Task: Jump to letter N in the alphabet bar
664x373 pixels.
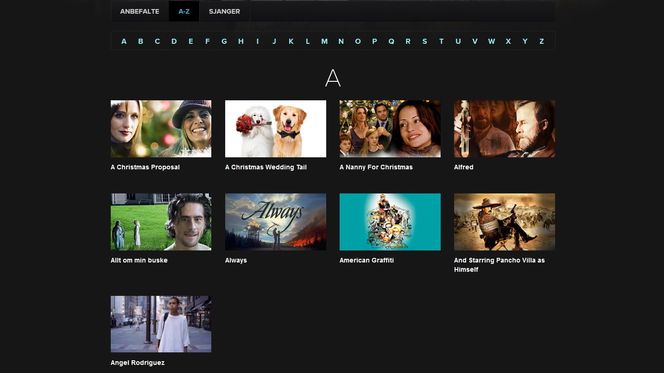Action: 341,41
